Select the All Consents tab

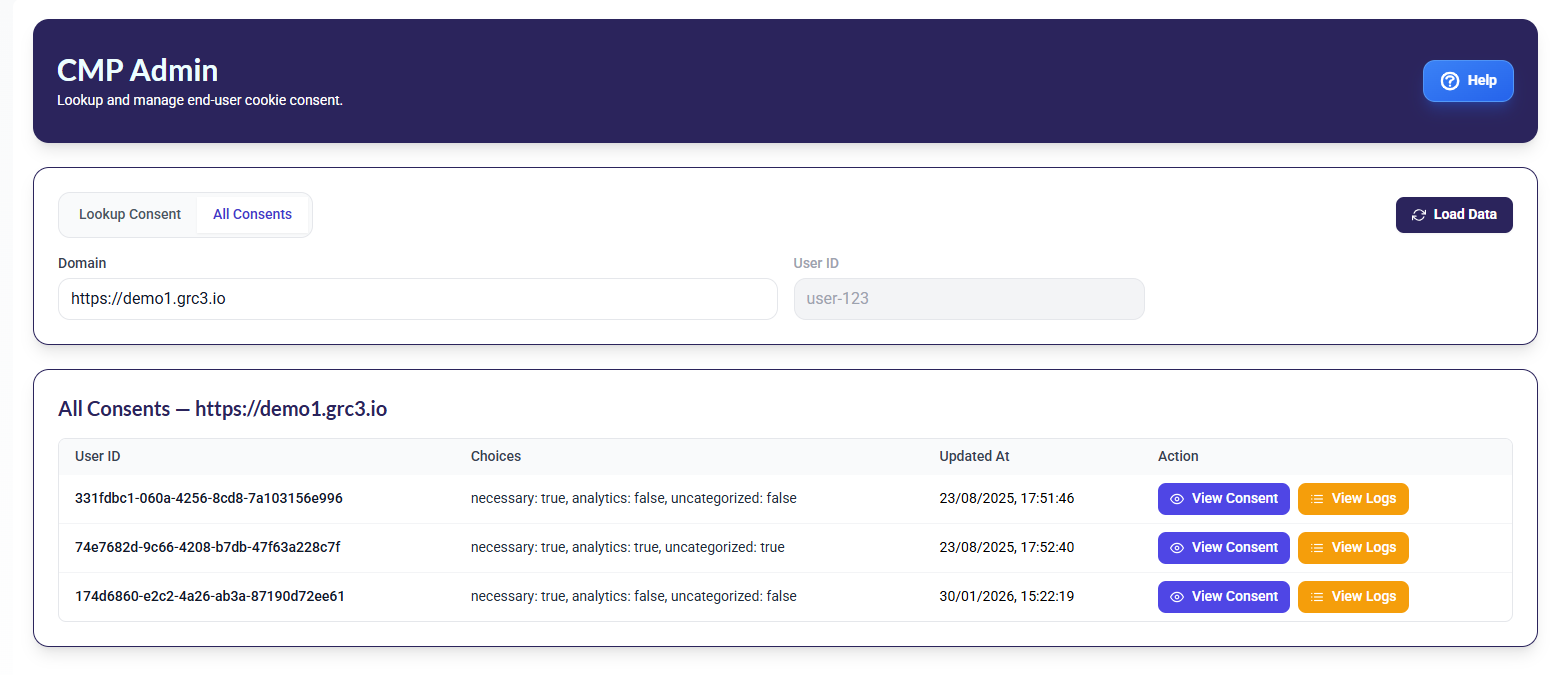(252, 215)
